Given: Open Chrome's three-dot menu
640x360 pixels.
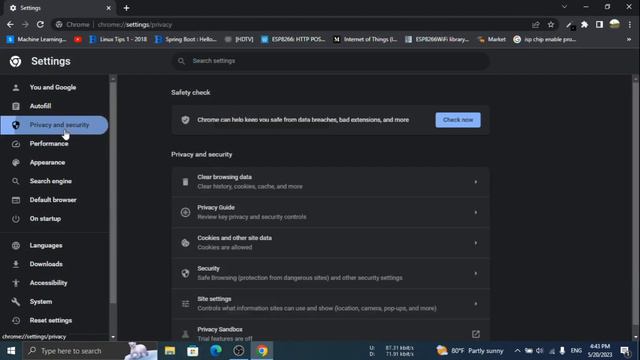Looking at the screenshot, I should 630,24.
